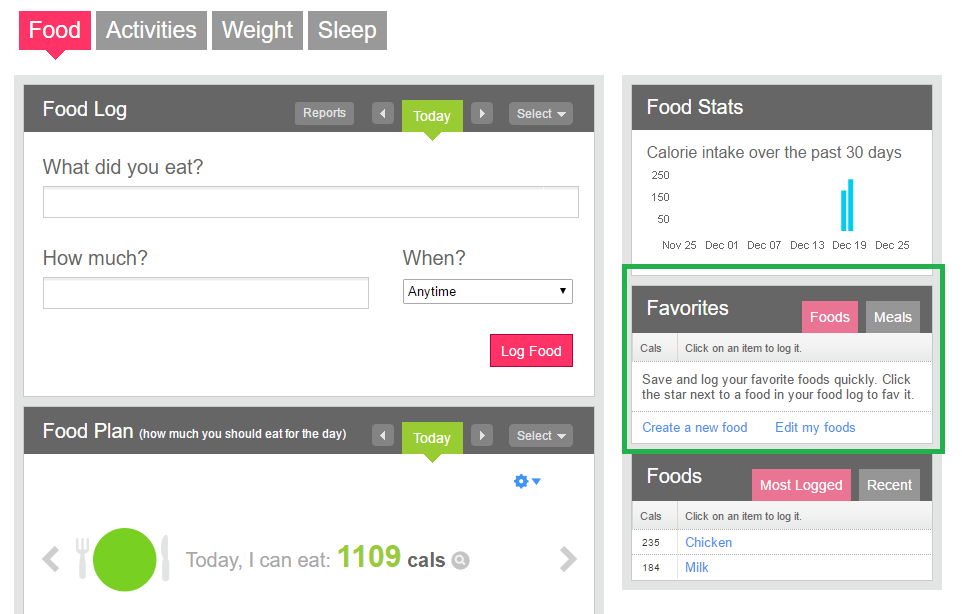Click the Create a new food link
This screenshot has width=962, height=614.
(x=695, y=427)
